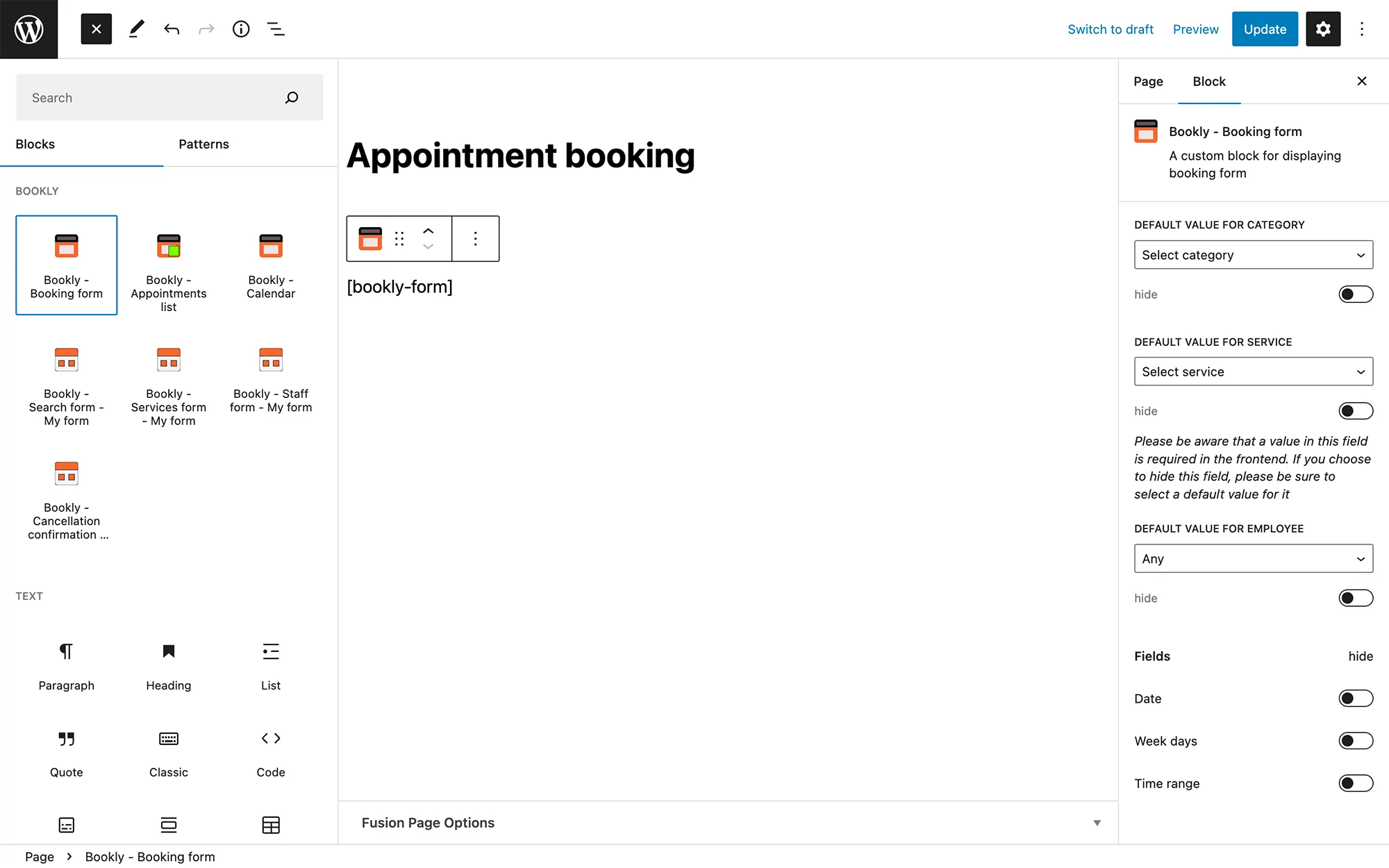The width and height of the screenshot is (1389, 868).
Task: Select the Tools pencil icon
Action: click(x=137, y=29)
